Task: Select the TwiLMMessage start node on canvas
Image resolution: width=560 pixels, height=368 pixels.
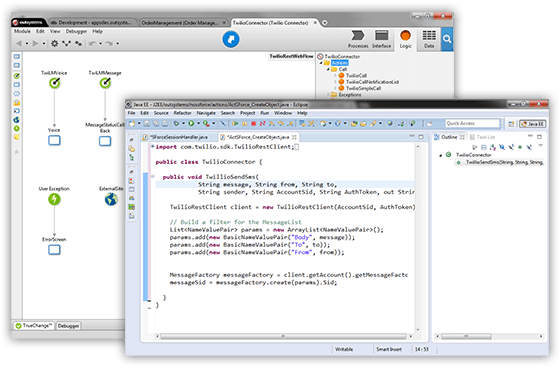Action: tap(105, 83)
